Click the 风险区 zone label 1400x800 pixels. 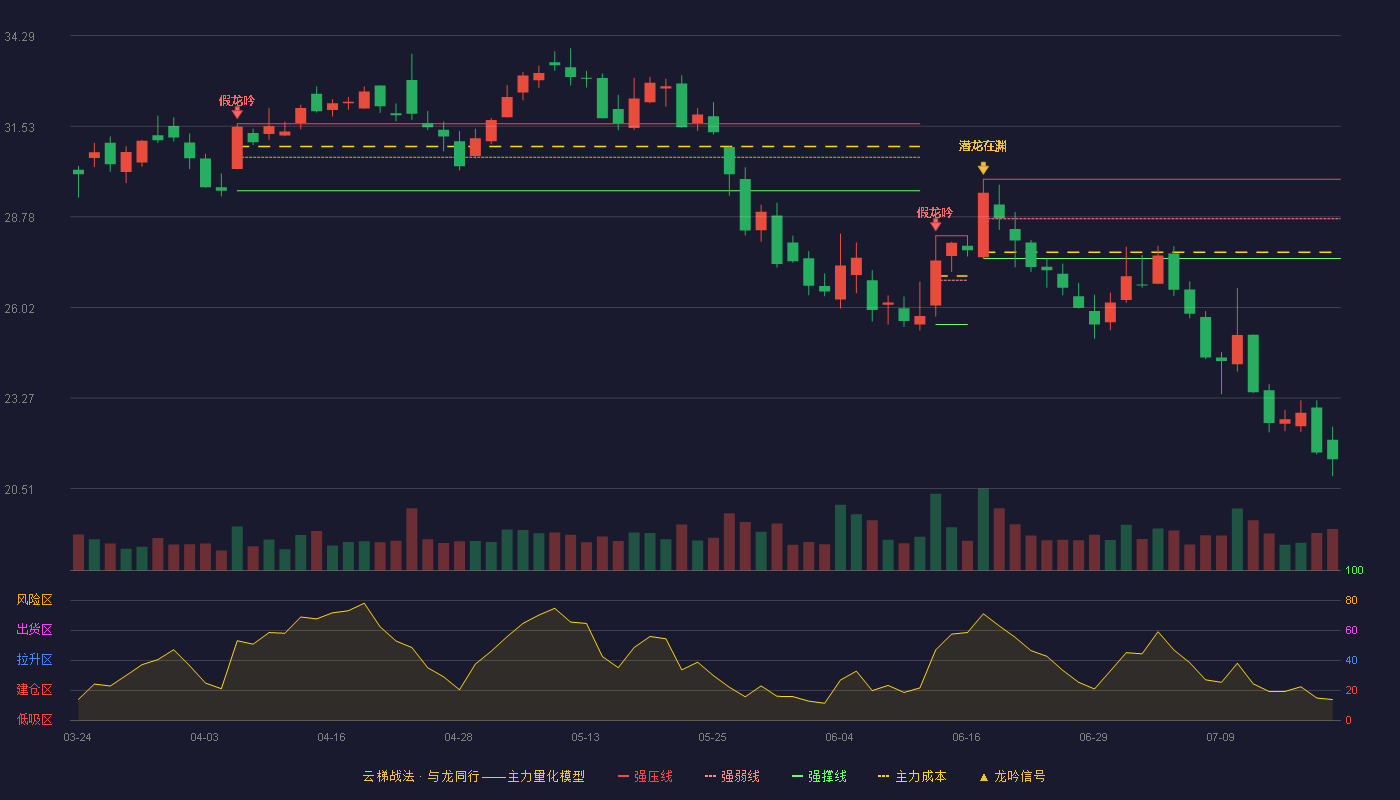click(34, 600)
